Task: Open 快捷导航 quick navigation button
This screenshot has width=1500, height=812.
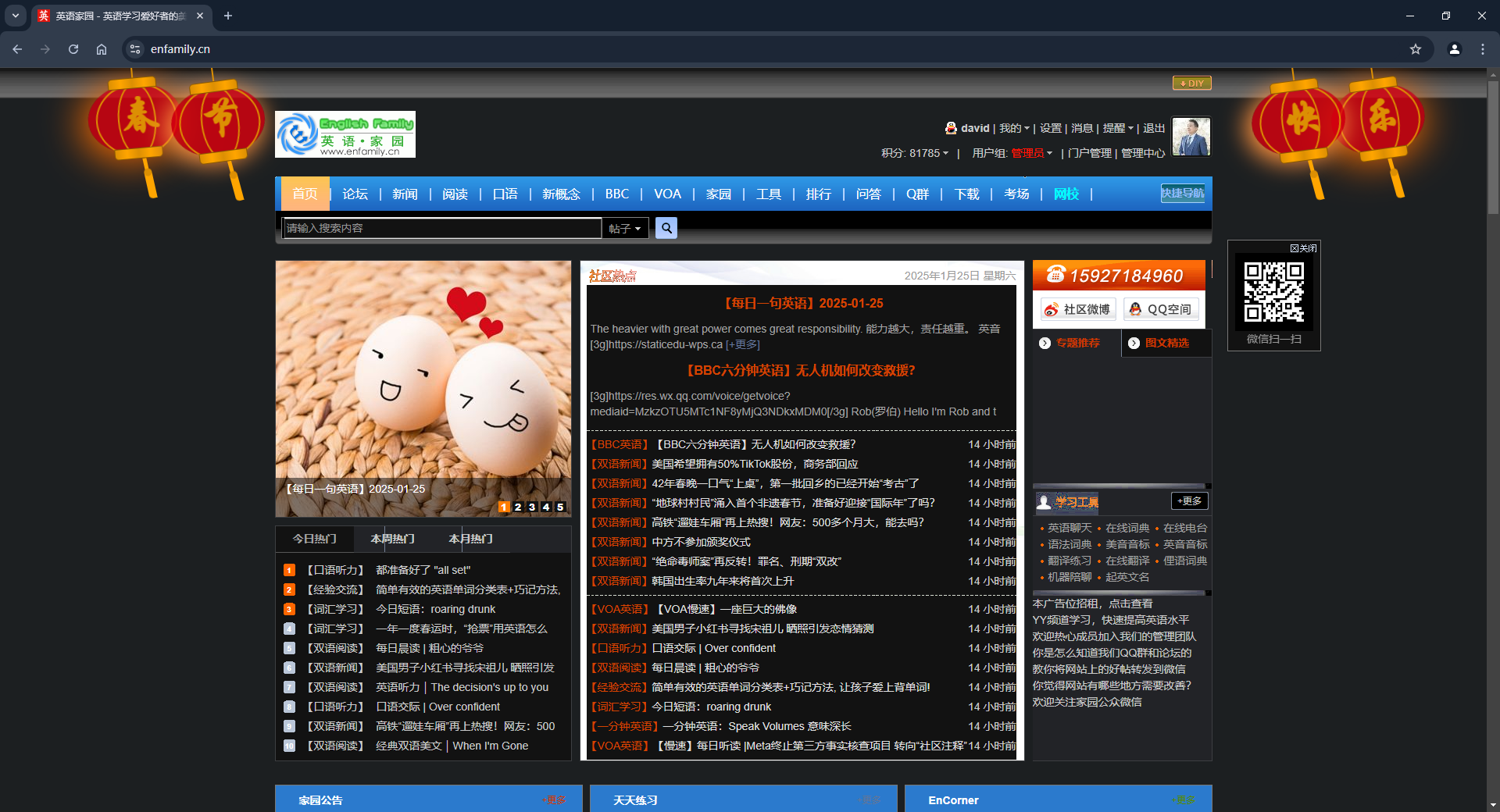Action: (1182, 194)
